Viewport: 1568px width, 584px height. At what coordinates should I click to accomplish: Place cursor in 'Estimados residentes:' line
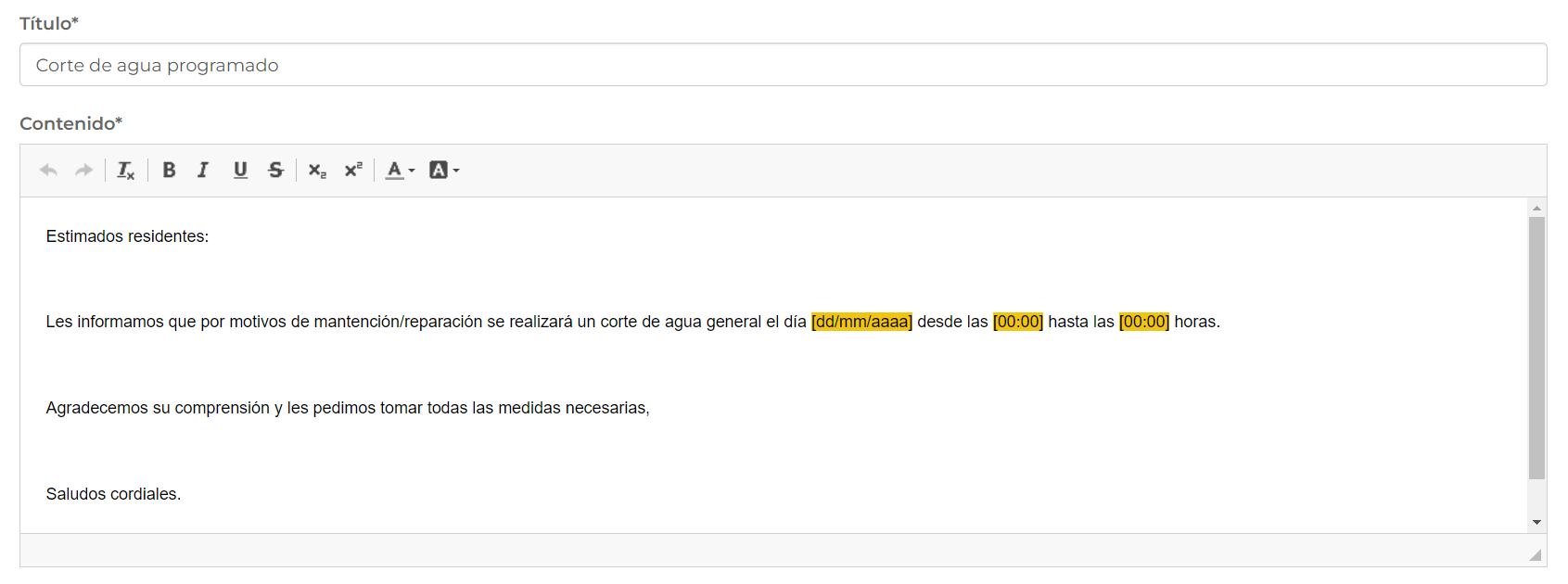127,236
